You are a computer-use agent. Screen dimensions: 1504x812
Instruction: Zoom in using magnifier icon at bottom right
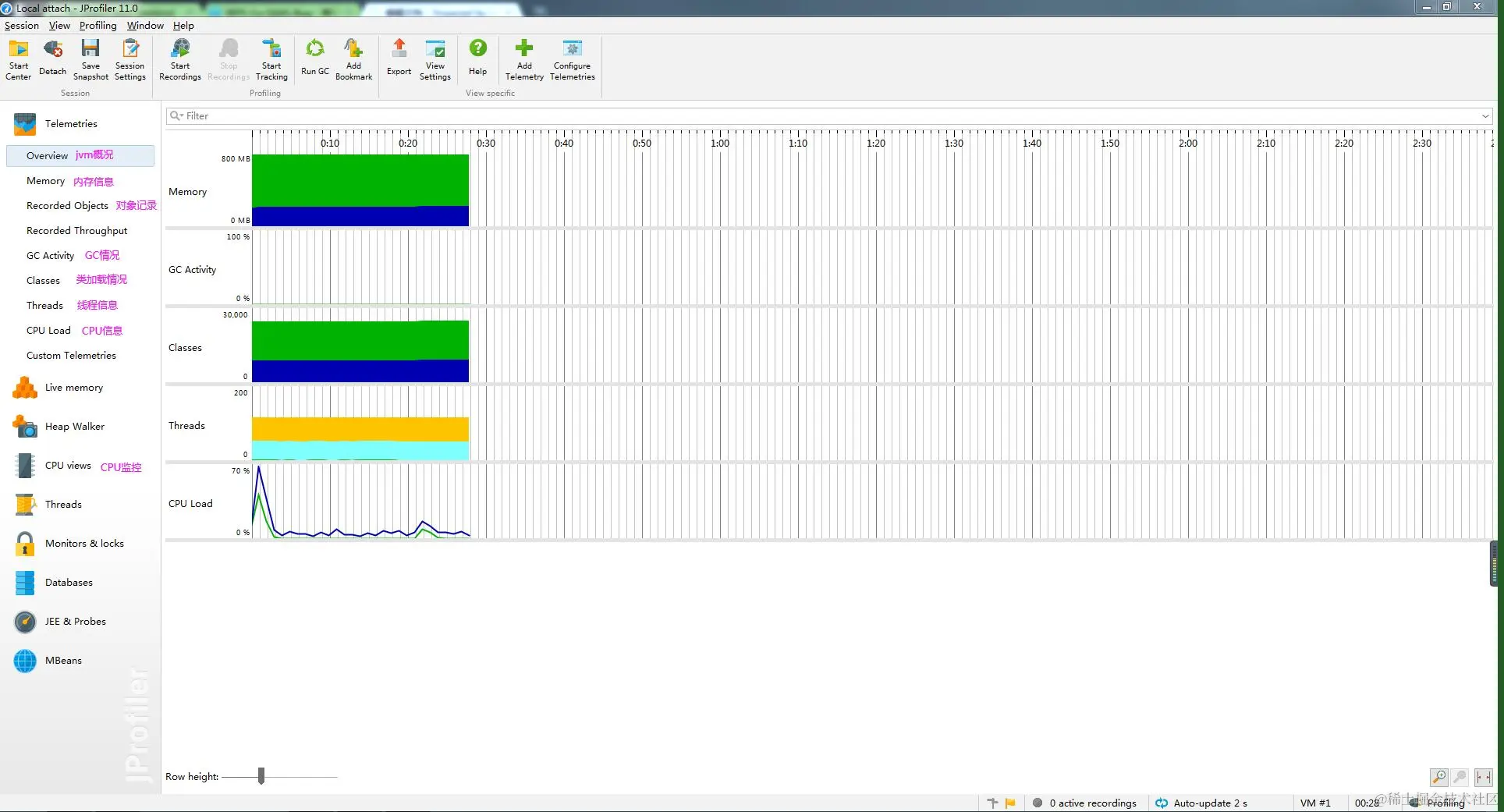[x=1438, y=777]
